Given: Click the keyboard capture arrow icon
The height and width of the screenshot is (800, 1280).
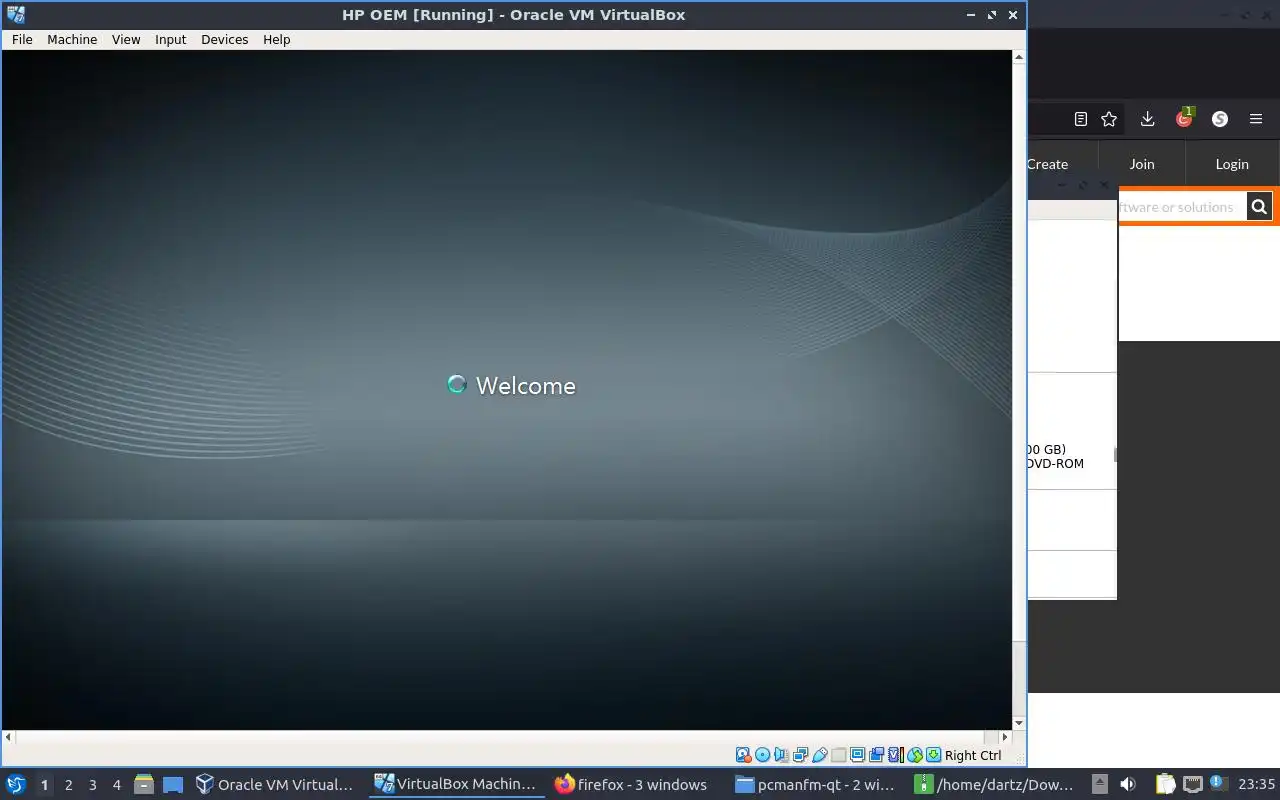Looking at the screenshot, I should click(x=934, y=755).
